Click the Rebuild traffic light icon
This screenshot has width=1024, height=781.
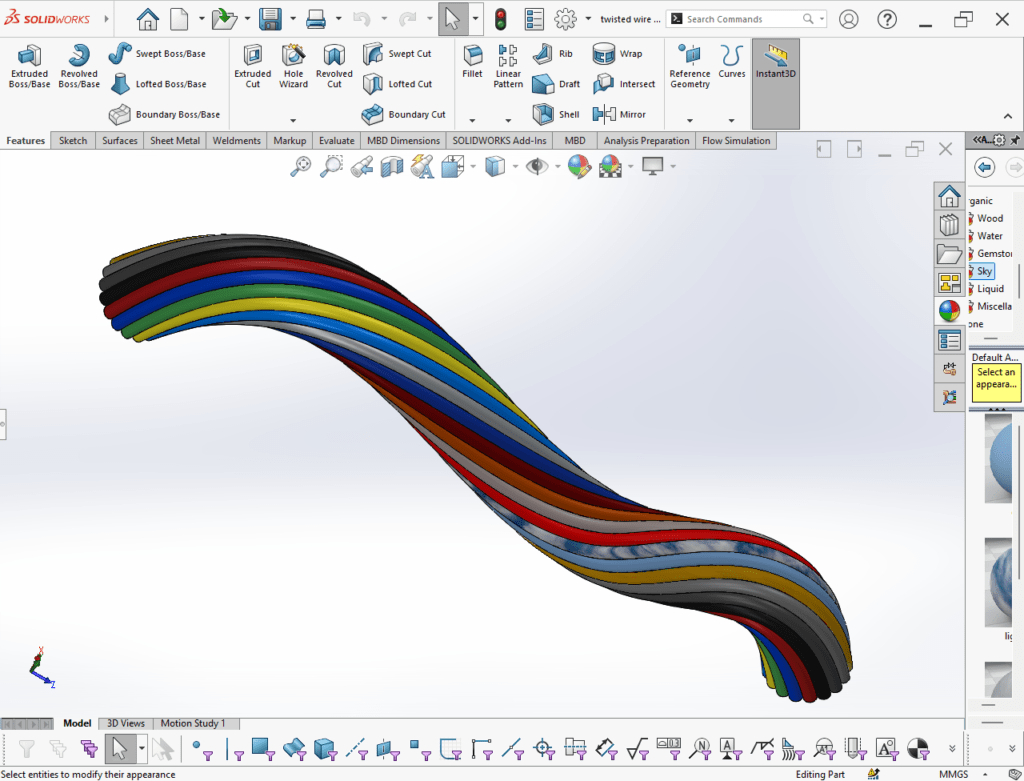(500, 19)
